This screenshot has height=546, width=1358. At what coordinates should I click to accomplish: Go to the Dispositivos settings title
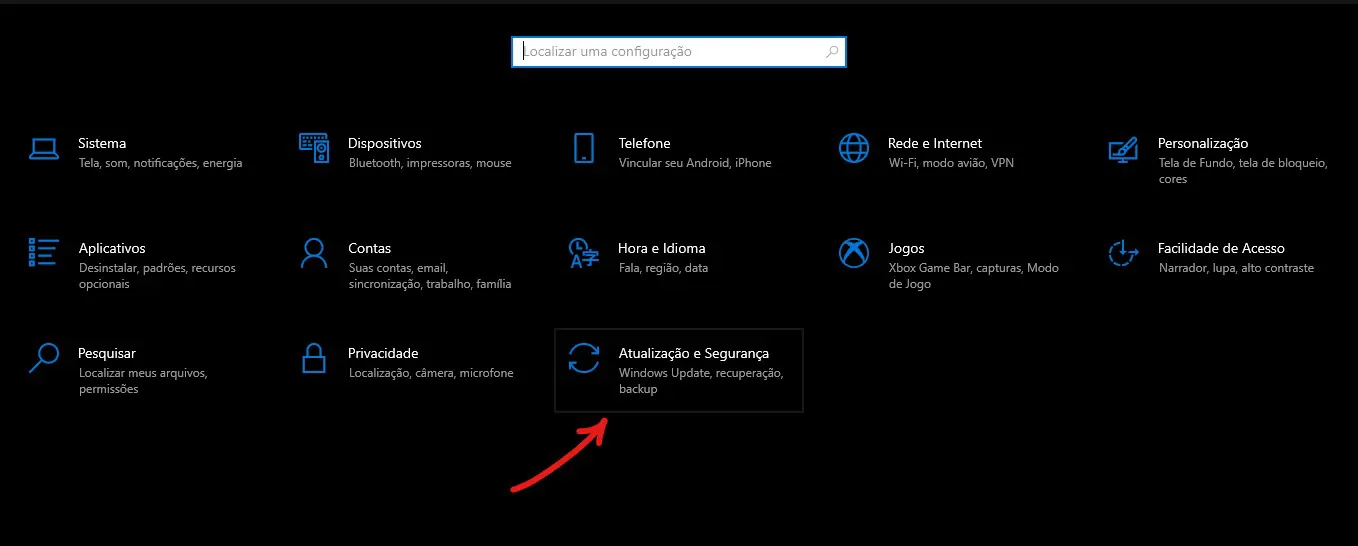click(x=385, y=143)
